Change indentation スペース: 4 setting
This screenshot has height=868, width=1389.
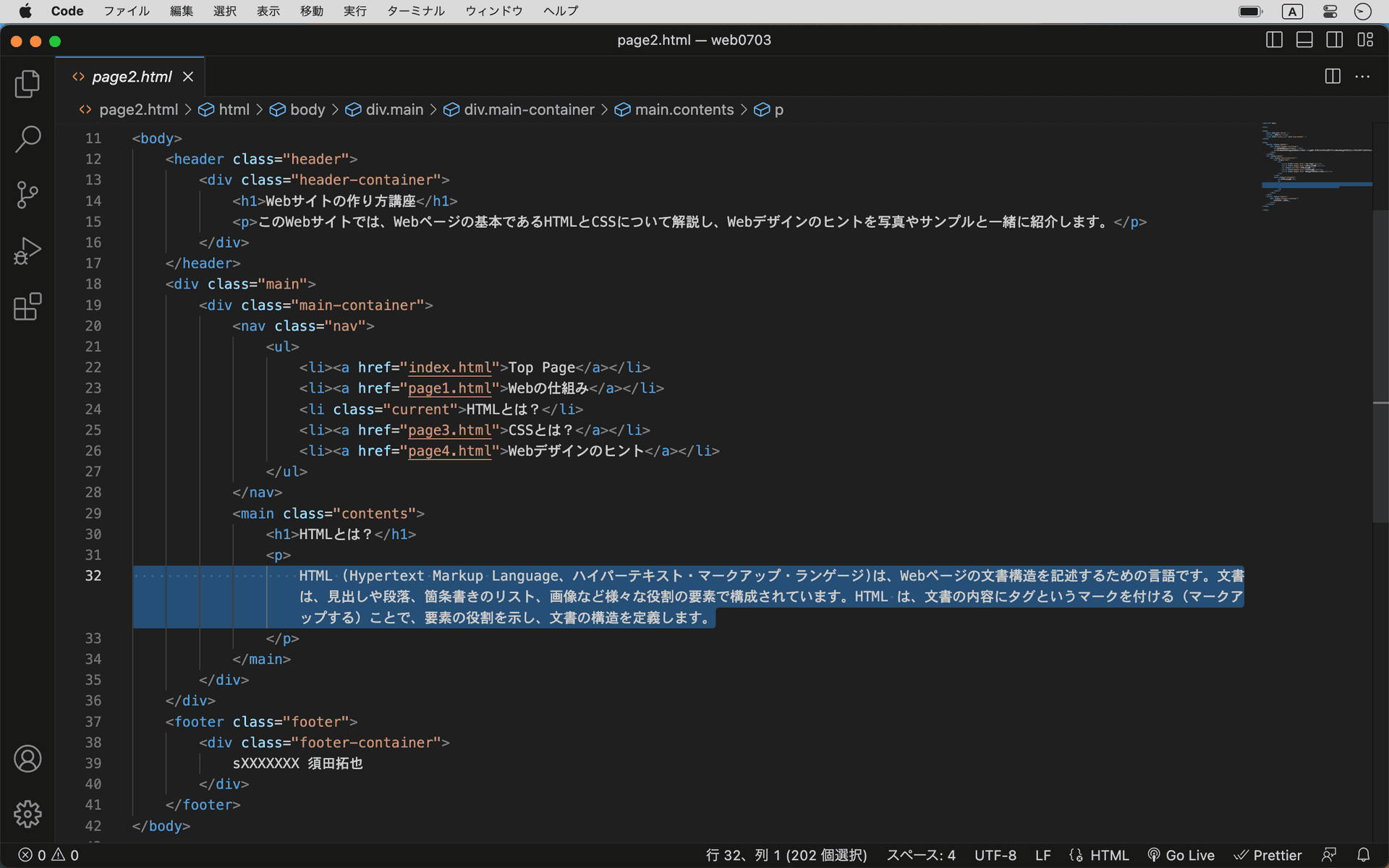[921, 855]
